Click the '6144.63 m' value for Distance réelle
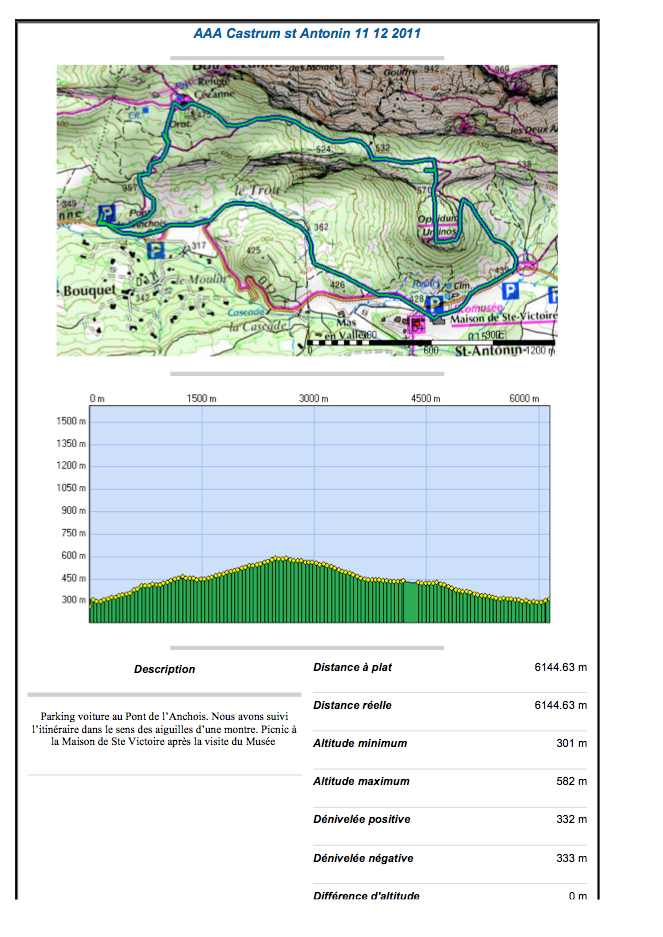663x937 pixels. [561, 706]
